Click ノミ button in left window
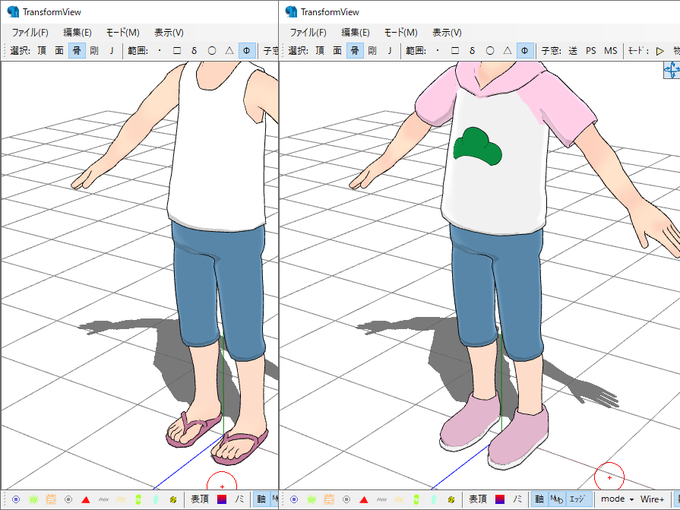Image resolution: width=680 pixels, height=510 pixels. [x=239, y=499]
